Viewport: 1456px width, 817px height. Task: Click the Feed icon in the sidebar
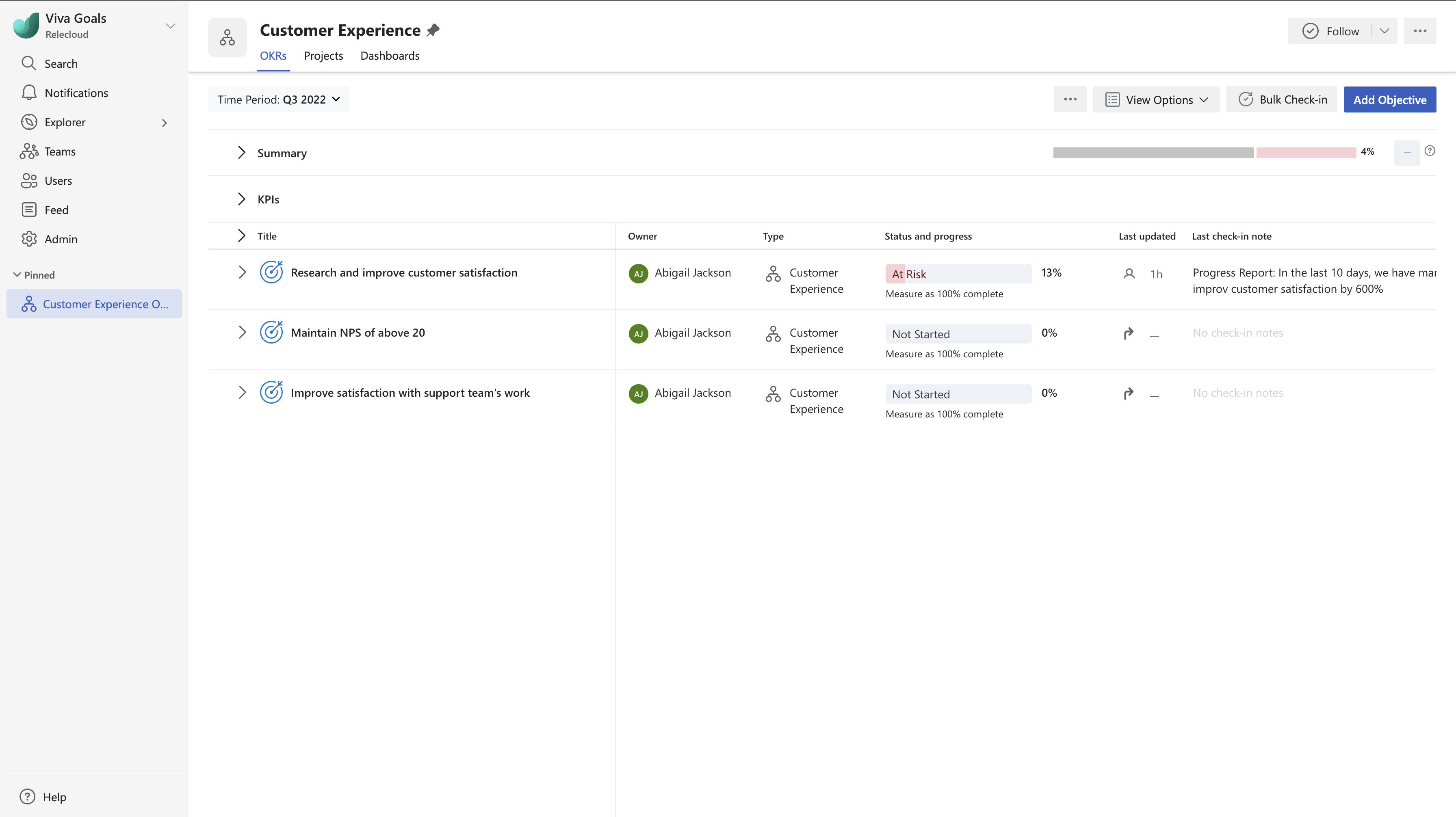point(29,210)
